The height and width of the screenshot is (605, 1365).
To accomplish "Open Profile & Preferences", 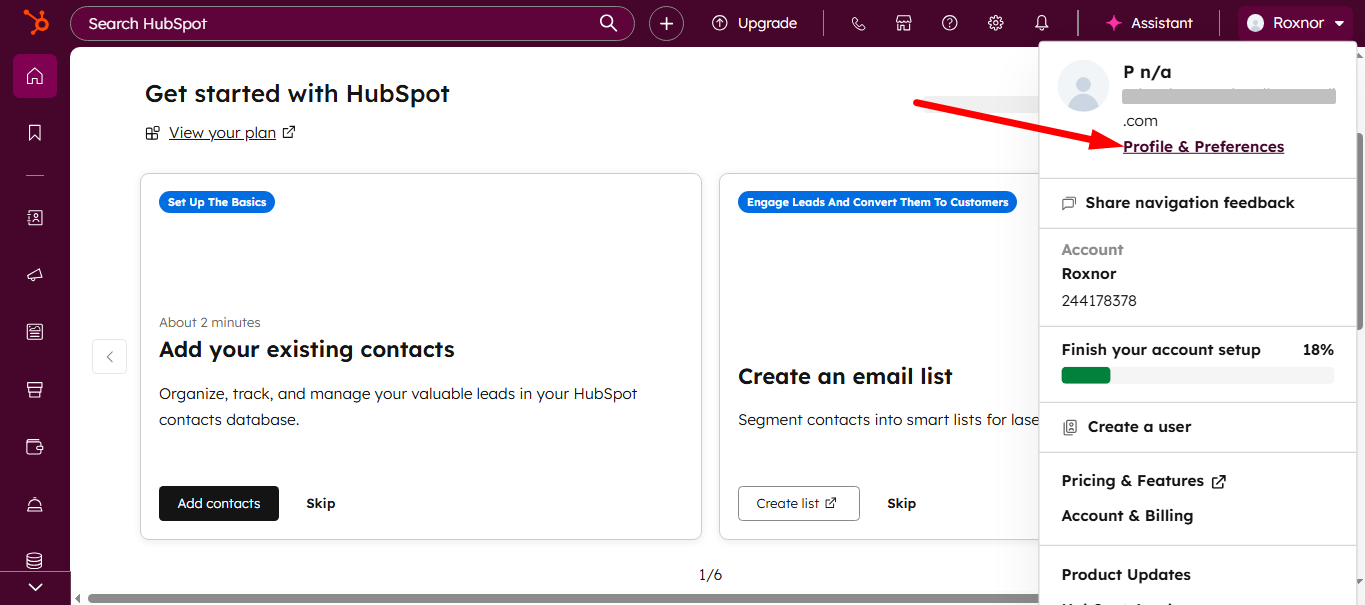I will point(1203,146).
